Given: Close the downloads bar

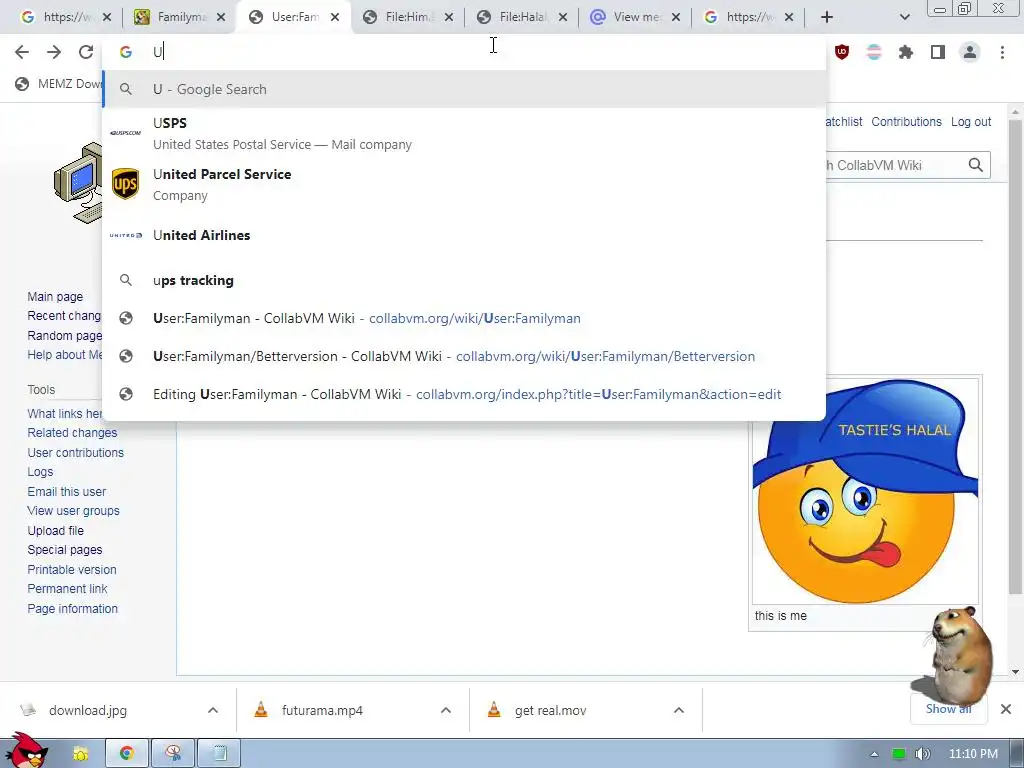Looking at the screenshot, I should [1006, 709].
